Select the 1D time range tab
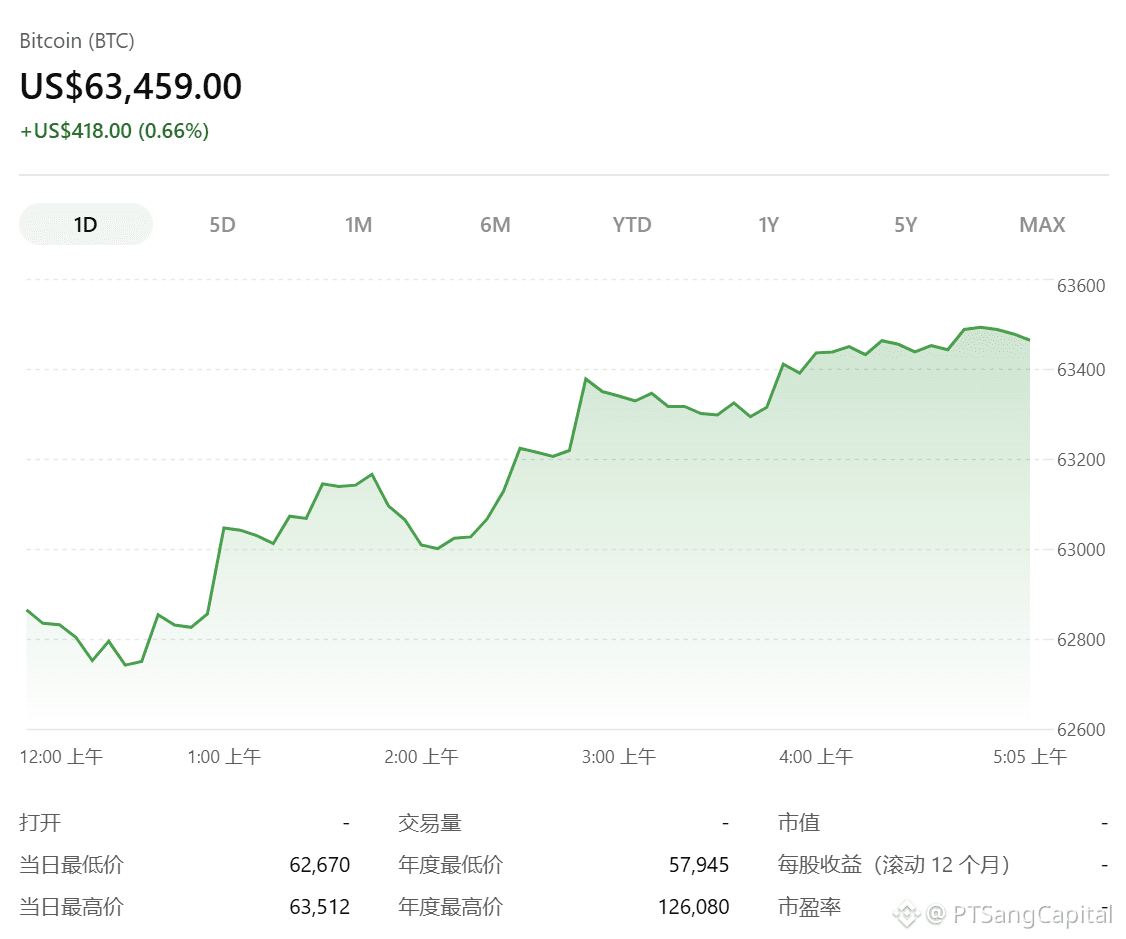The height and width of the screenshot is (939, 1126). [x=85, y=225]
